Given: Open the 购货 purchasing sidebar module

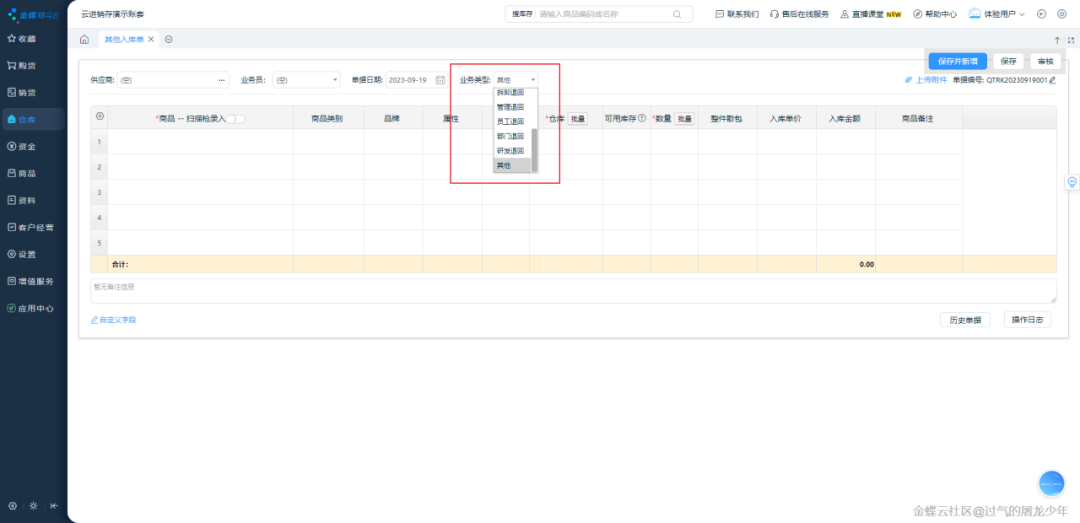Looking at the screenshot, I should tap(21, 65).
